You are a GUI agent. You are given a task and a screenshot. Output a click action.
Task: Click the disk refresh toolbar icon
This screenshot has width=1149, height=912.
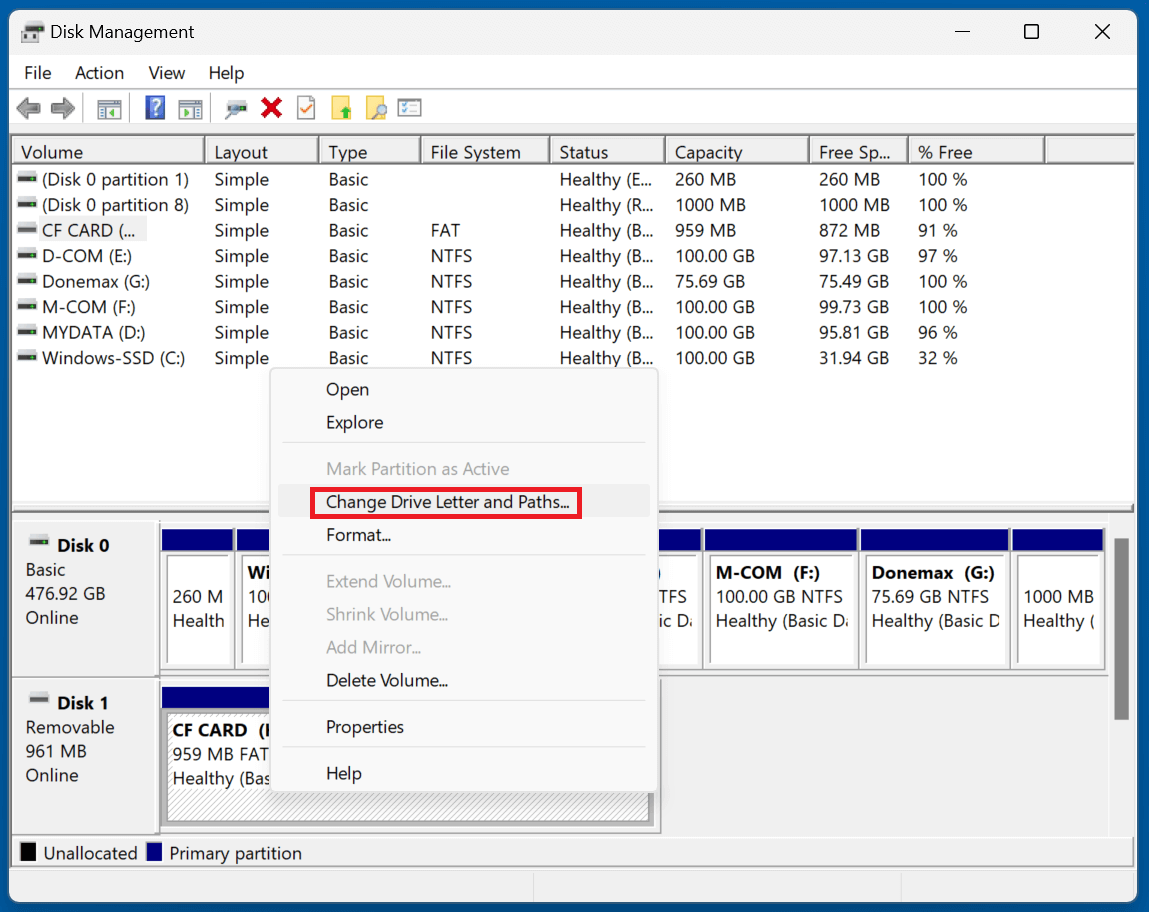tap(237, 107)
